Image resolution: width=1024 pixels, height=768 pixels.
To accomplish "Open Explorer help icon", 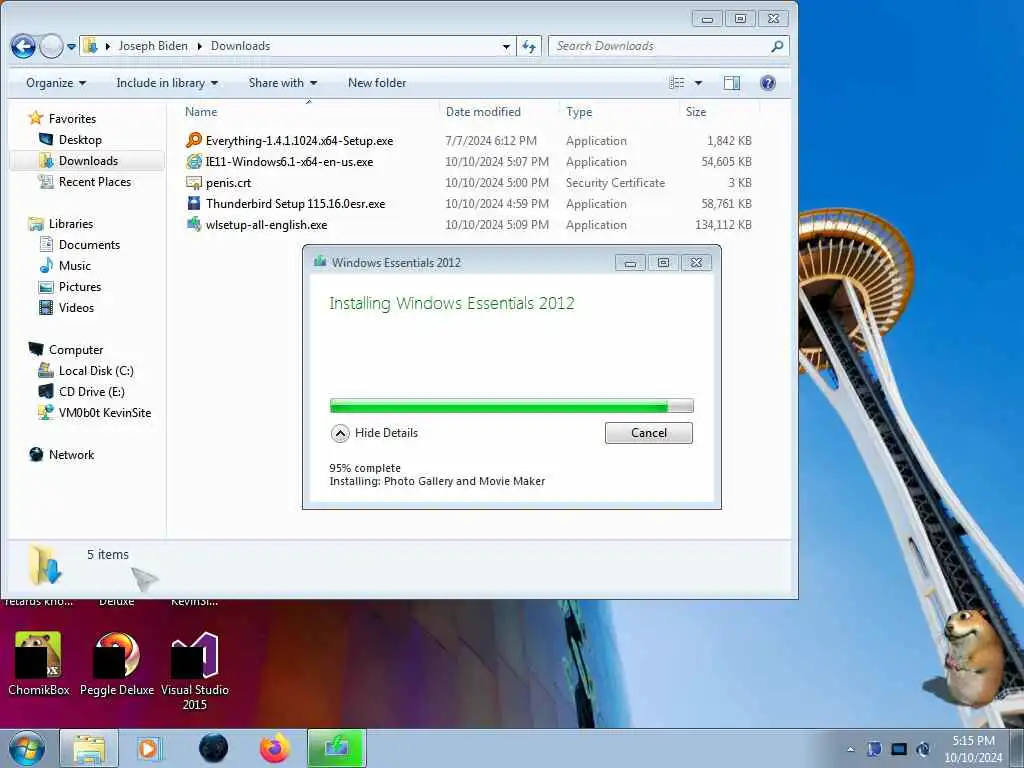I will [x=768, y=83].
